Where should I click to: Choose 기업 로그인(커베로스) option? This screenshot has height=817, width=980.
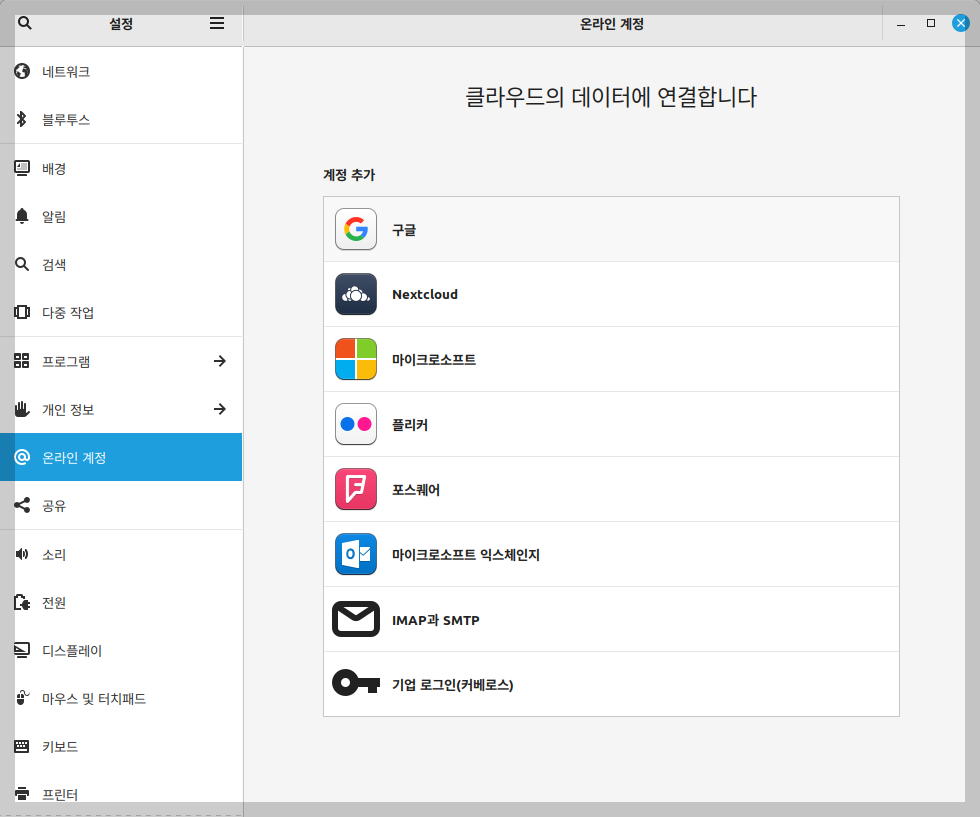coord(611,684)
